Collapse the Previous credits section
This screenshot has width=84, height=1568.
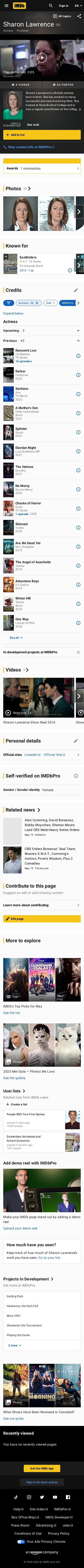pyautogui.click(x=42, y=341)
